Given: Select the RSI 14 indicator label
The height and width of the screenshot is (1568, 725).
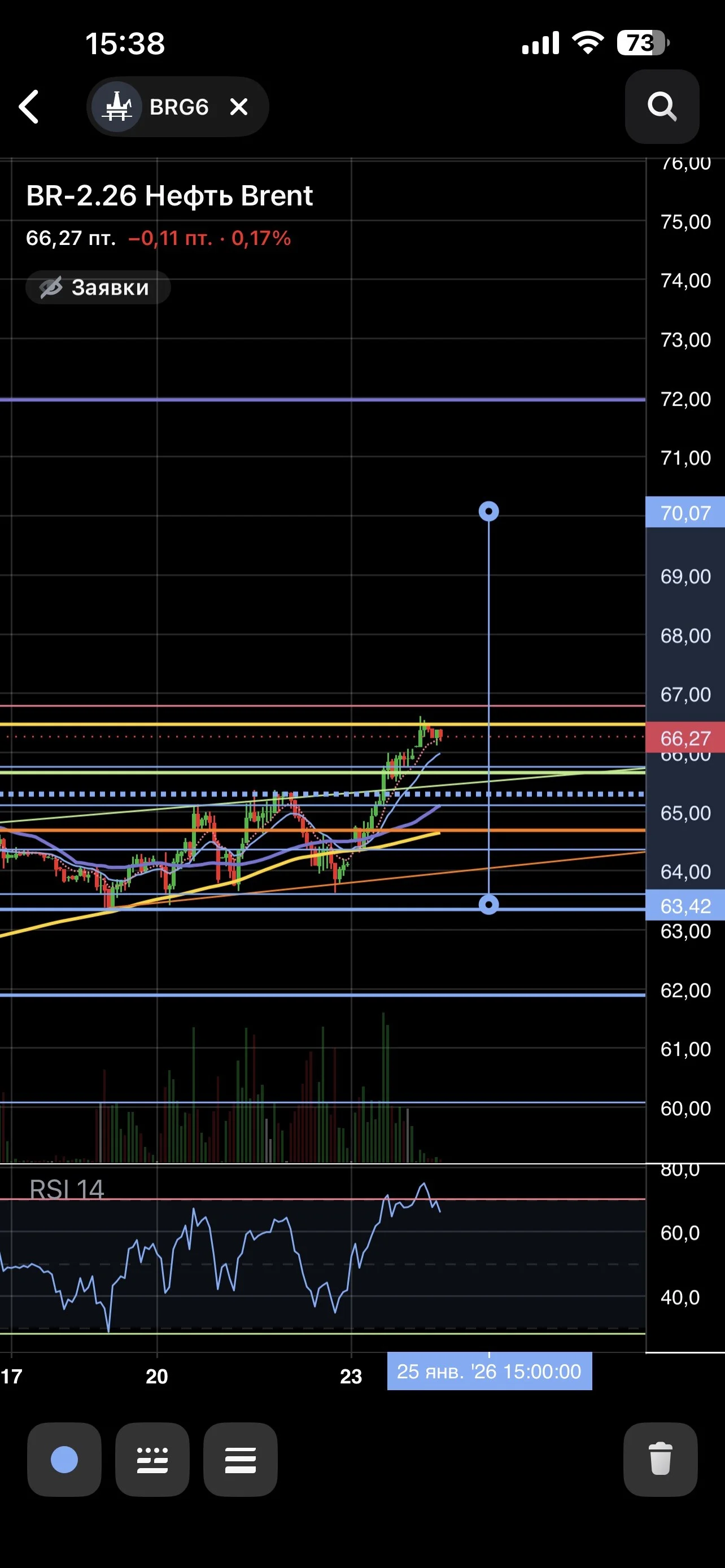Looking at the screenshot, I should click(x=67, y=1190).
